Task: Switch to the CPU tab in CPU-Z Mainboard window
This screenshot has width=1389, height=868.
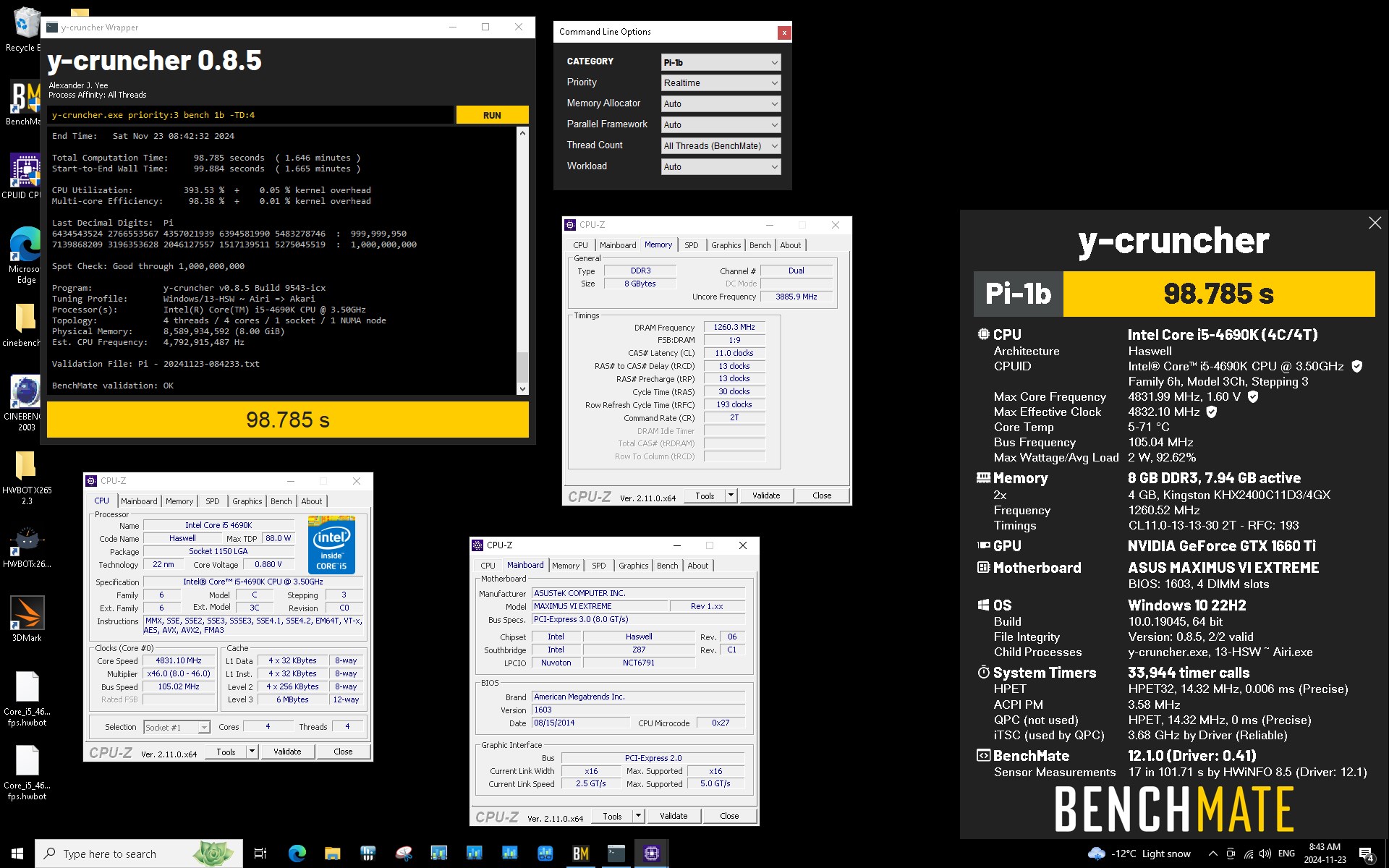Action: click(488, 566)
